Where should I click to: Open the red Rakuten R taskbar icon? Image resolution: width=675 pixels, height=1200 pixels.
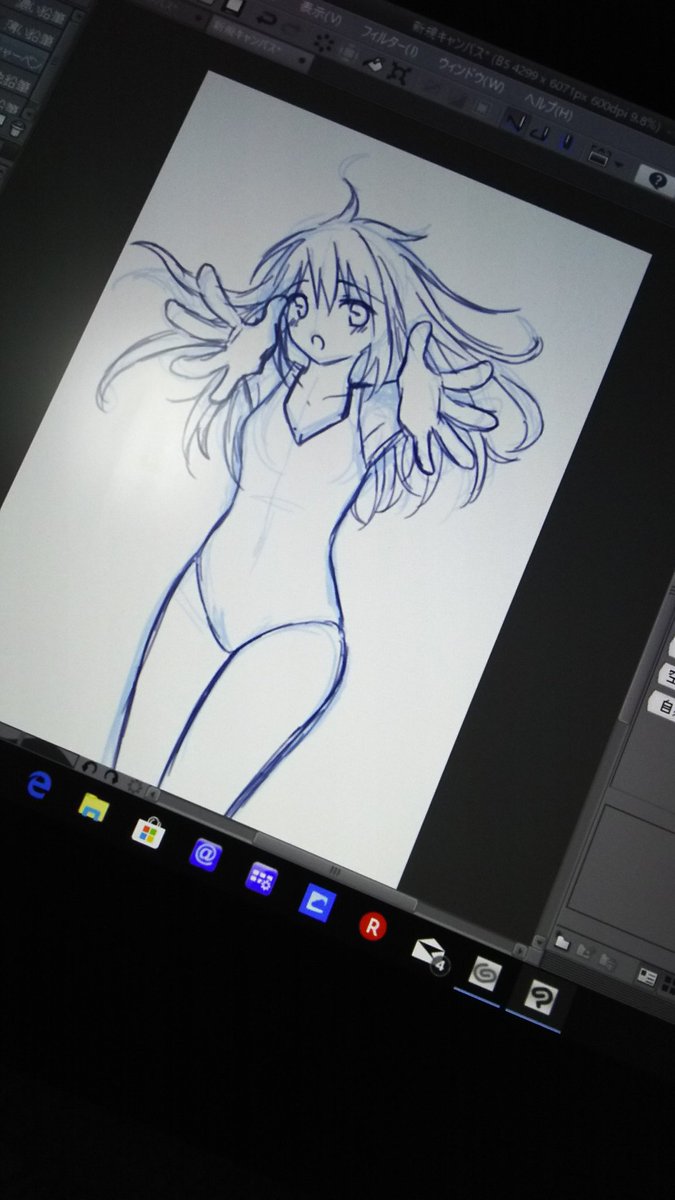coord(372,927)
